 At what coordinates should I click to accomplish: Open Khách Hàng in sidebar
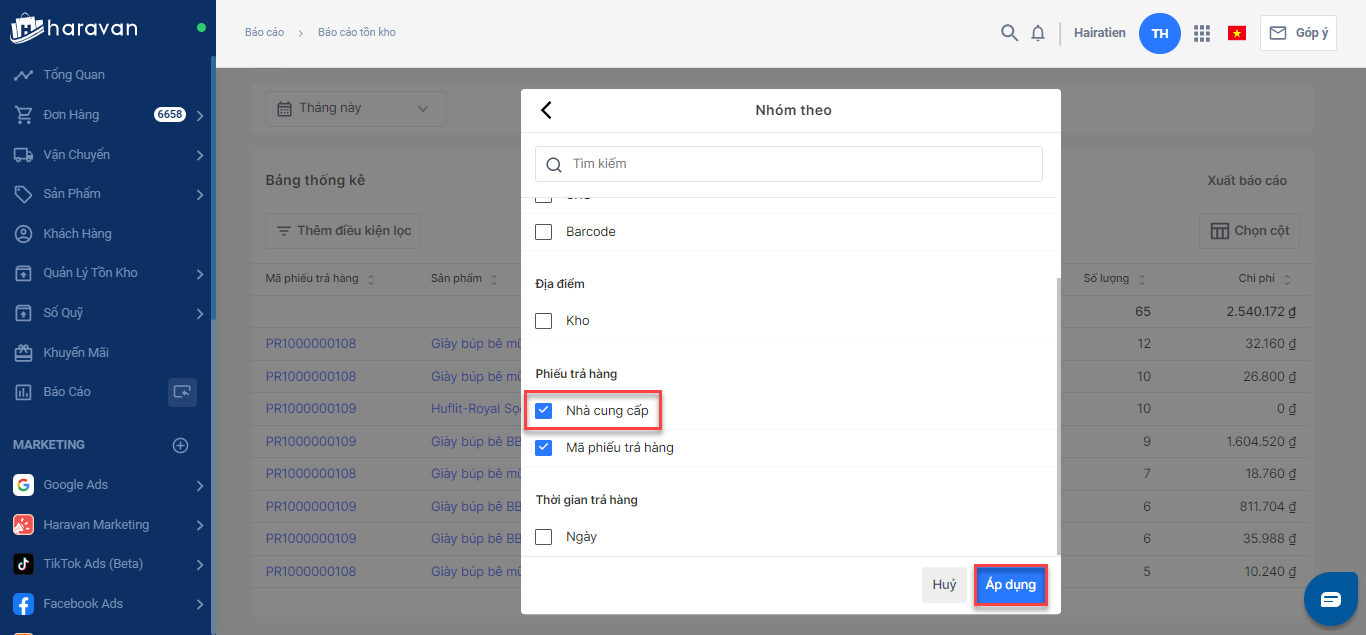point(77,234)
